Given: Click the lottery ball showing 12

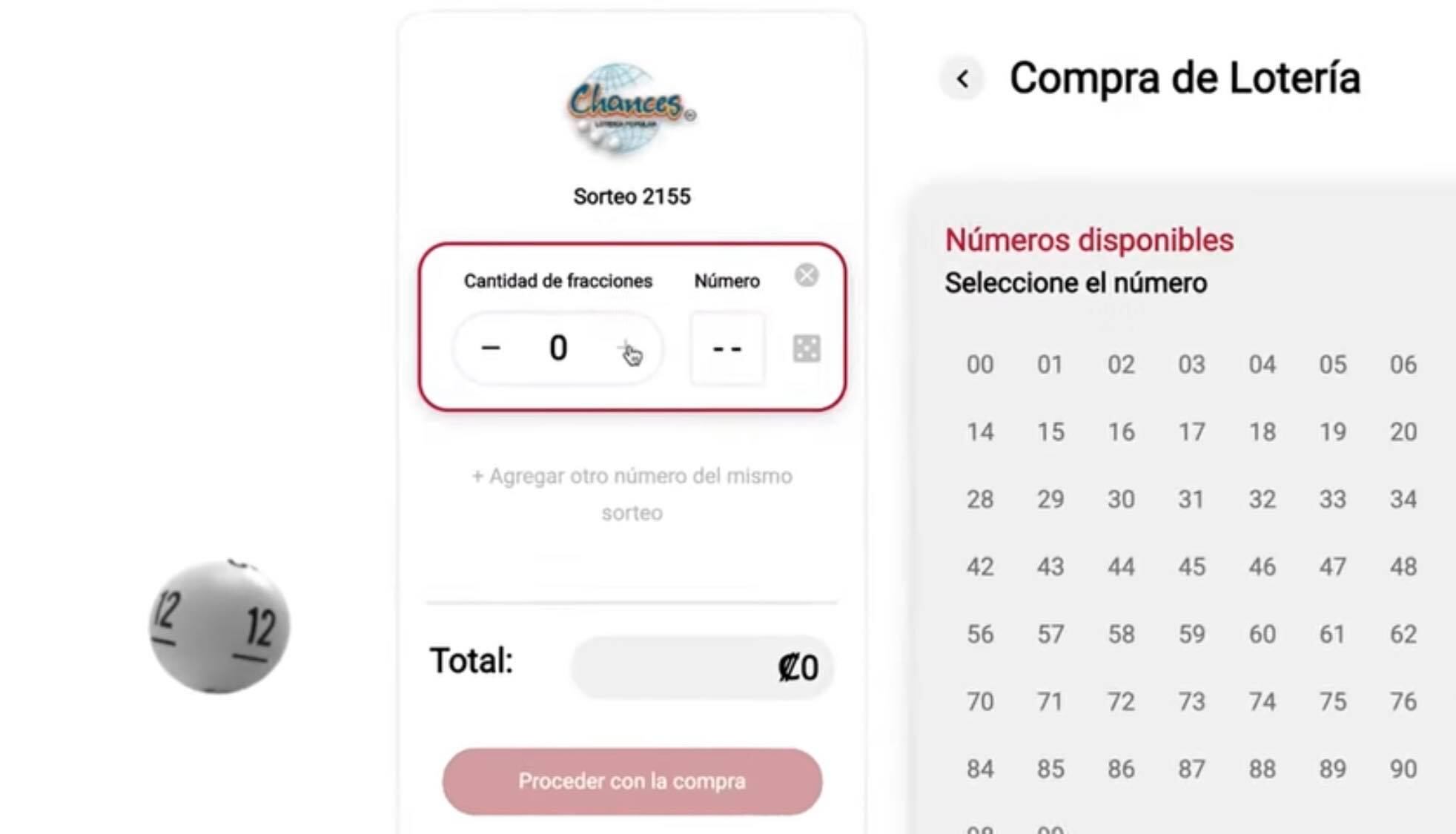Looking at the screenshot, I should pos(219,626).
